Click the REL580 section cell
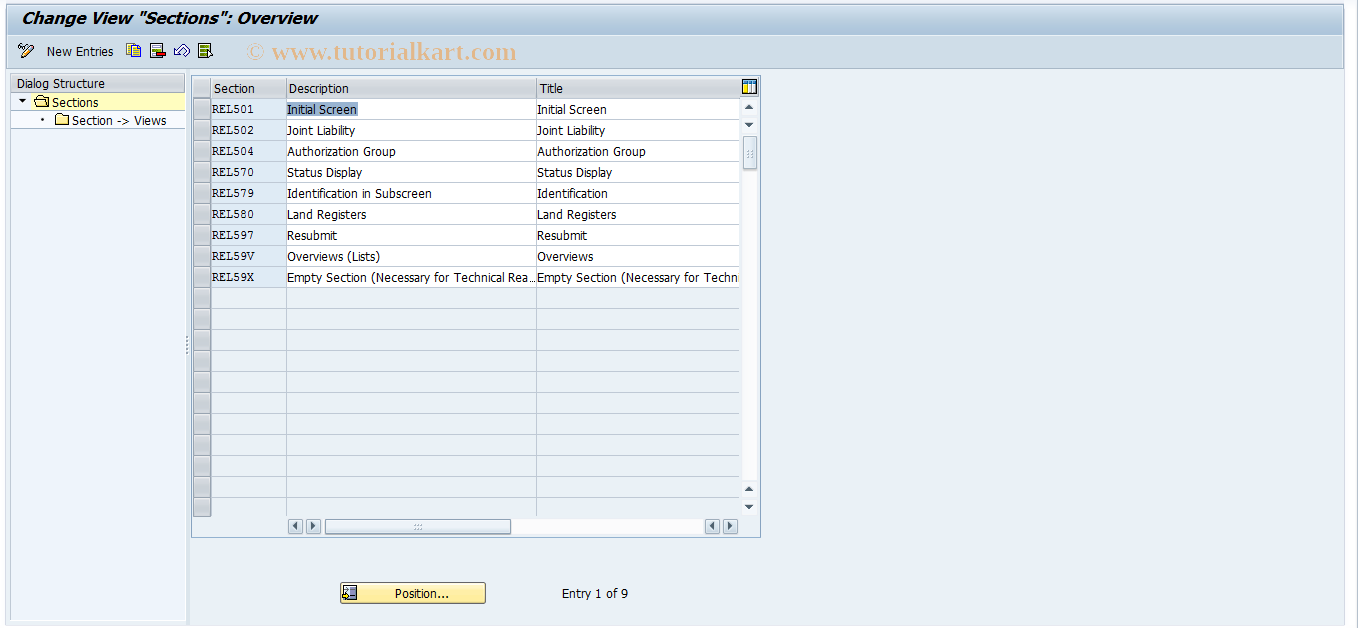 [248, 214]
